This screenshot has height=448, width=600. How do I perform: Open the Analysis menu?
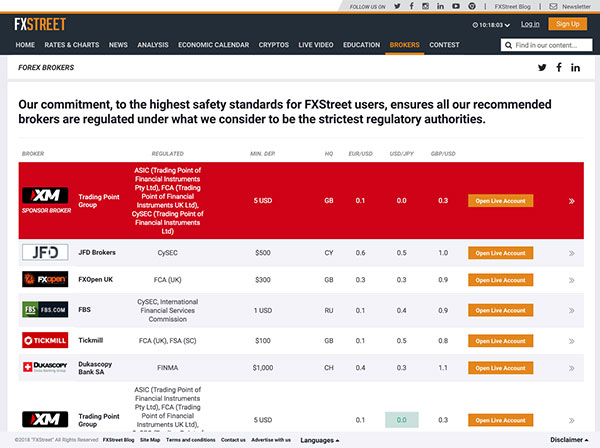pyautogui.click(x=153, y=45)
